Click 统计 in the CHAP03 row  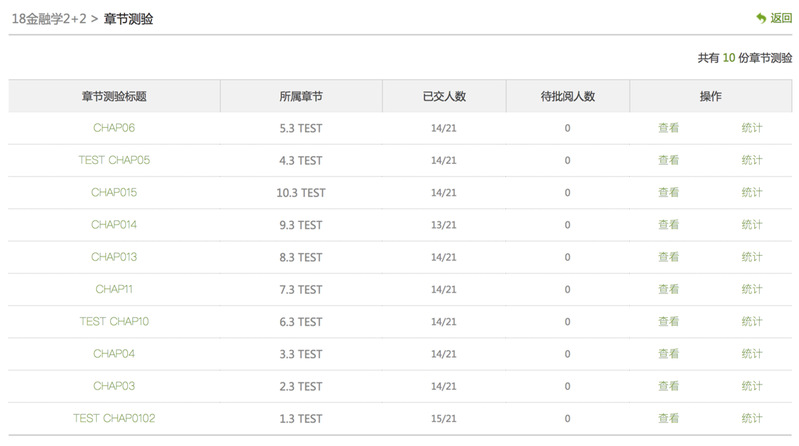click(x=752, y=386)
